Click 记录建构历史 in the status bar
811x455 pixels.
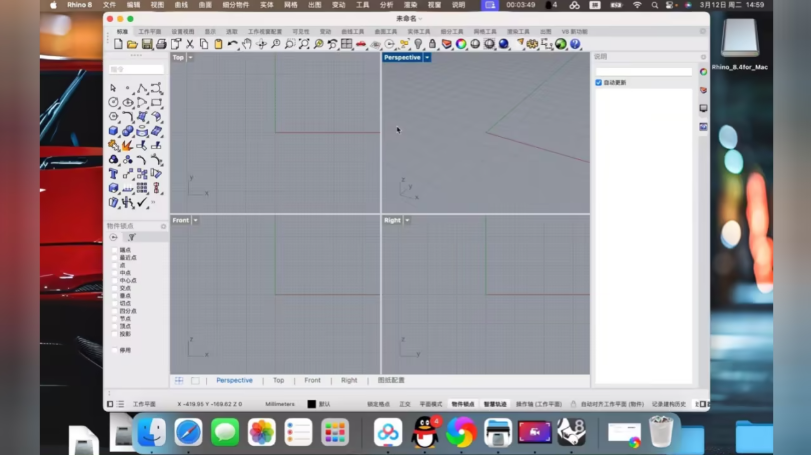click(x=669, y=404)
